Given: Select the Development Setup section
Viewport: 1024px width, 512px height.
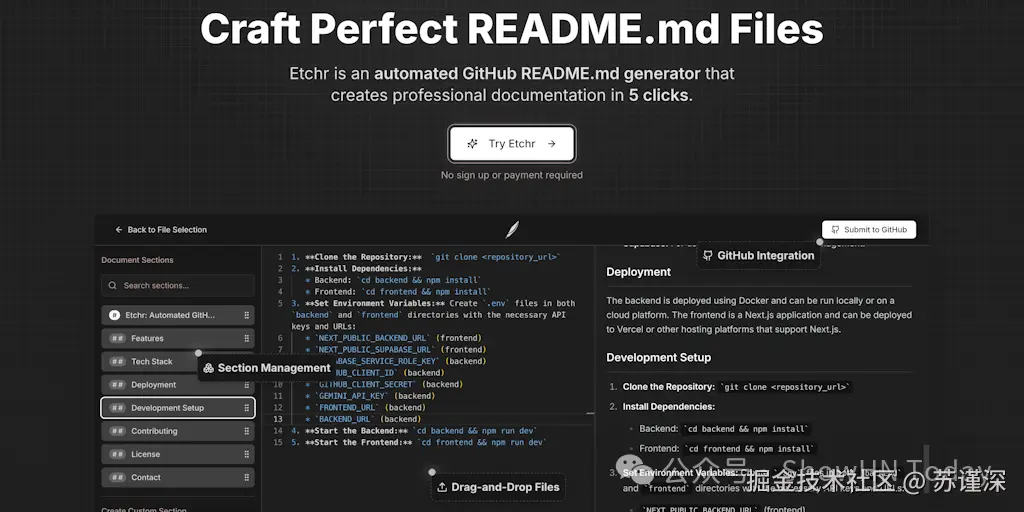Looking at the screenshot, I should click(x=178, y=408).
